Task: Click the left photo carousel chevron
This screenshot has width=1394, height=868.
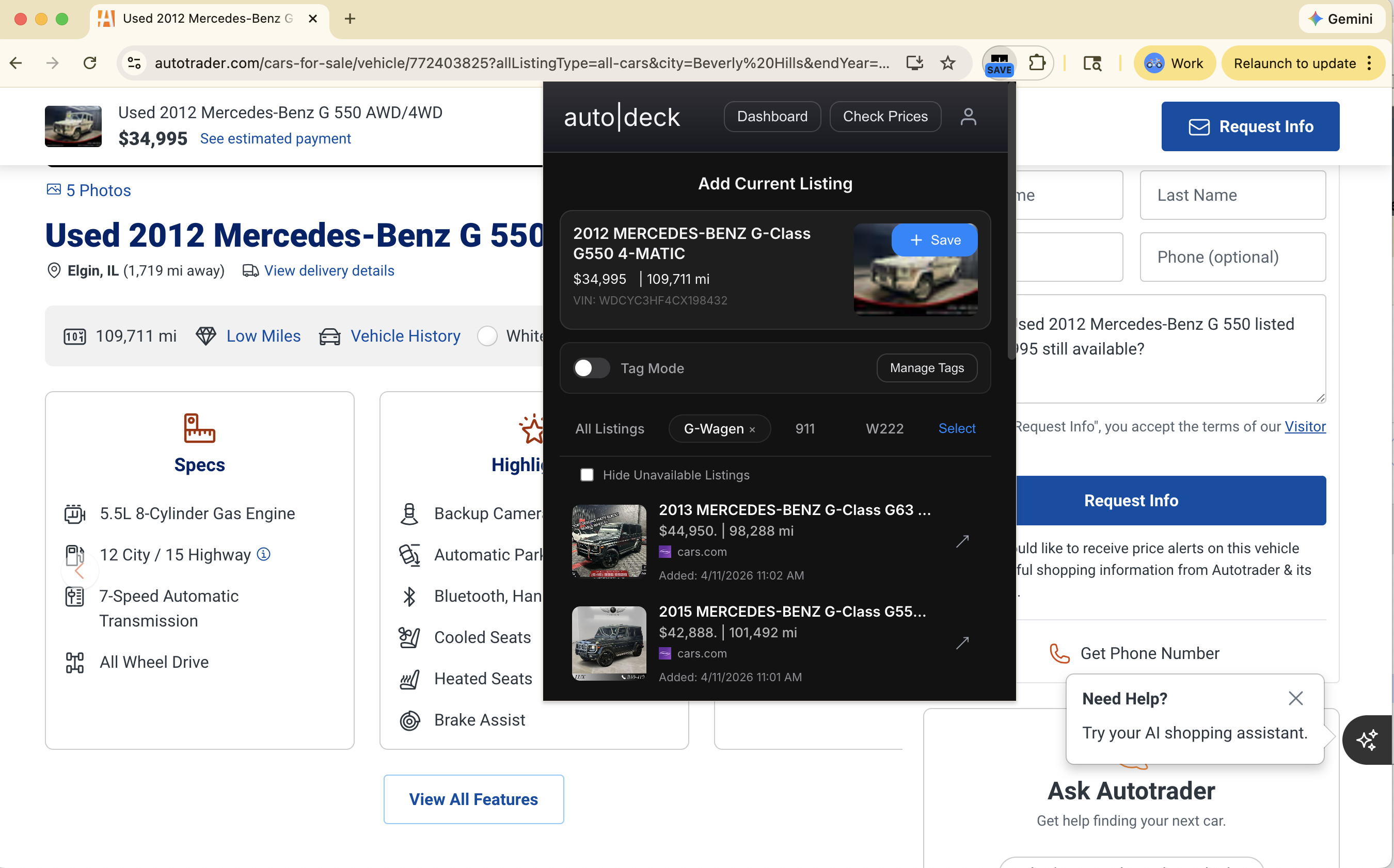Action: pyautogui.click(x=80, y=571)
